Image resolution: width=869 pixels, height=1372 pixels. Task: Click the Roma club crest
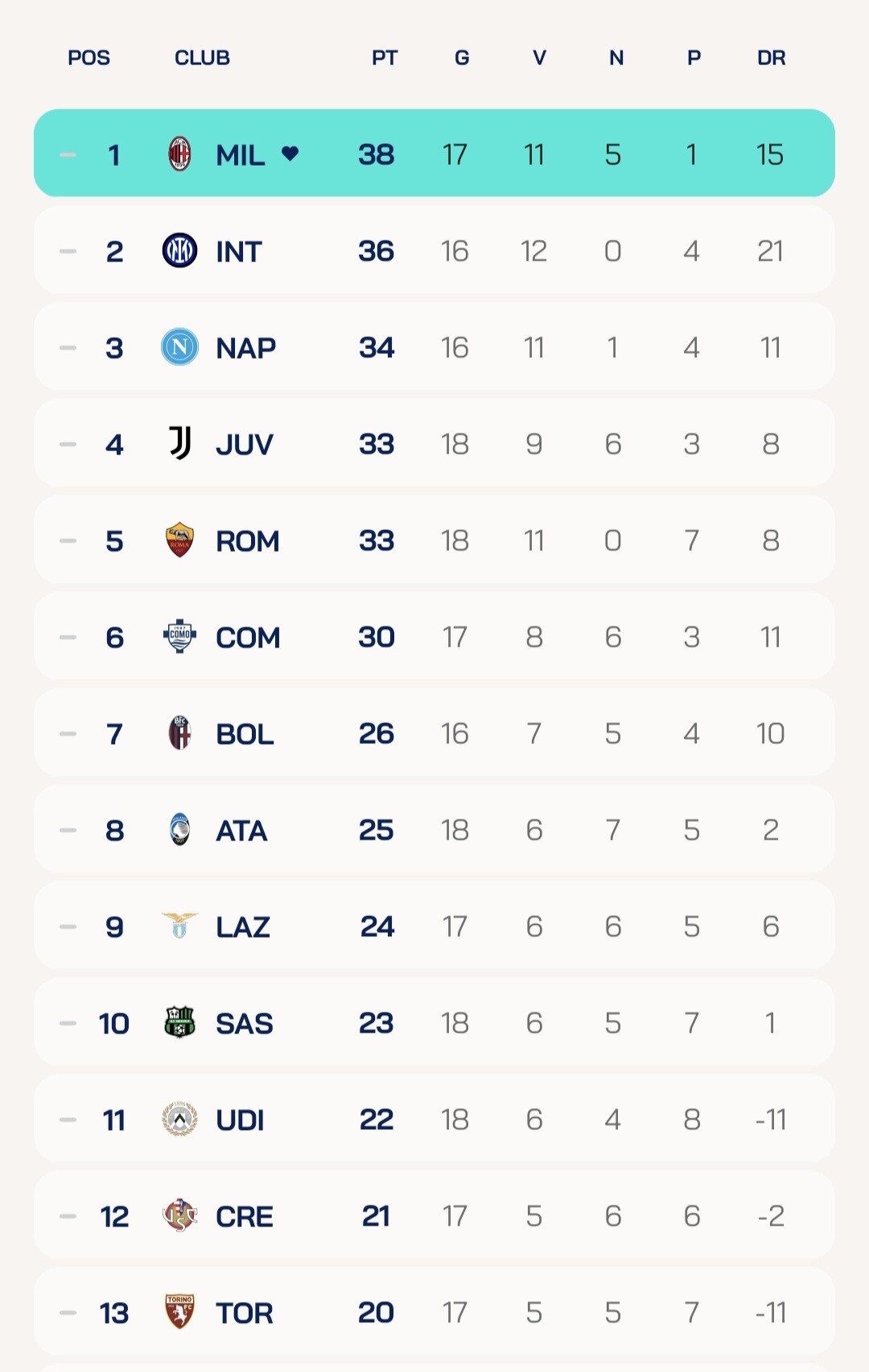[179, 540]
